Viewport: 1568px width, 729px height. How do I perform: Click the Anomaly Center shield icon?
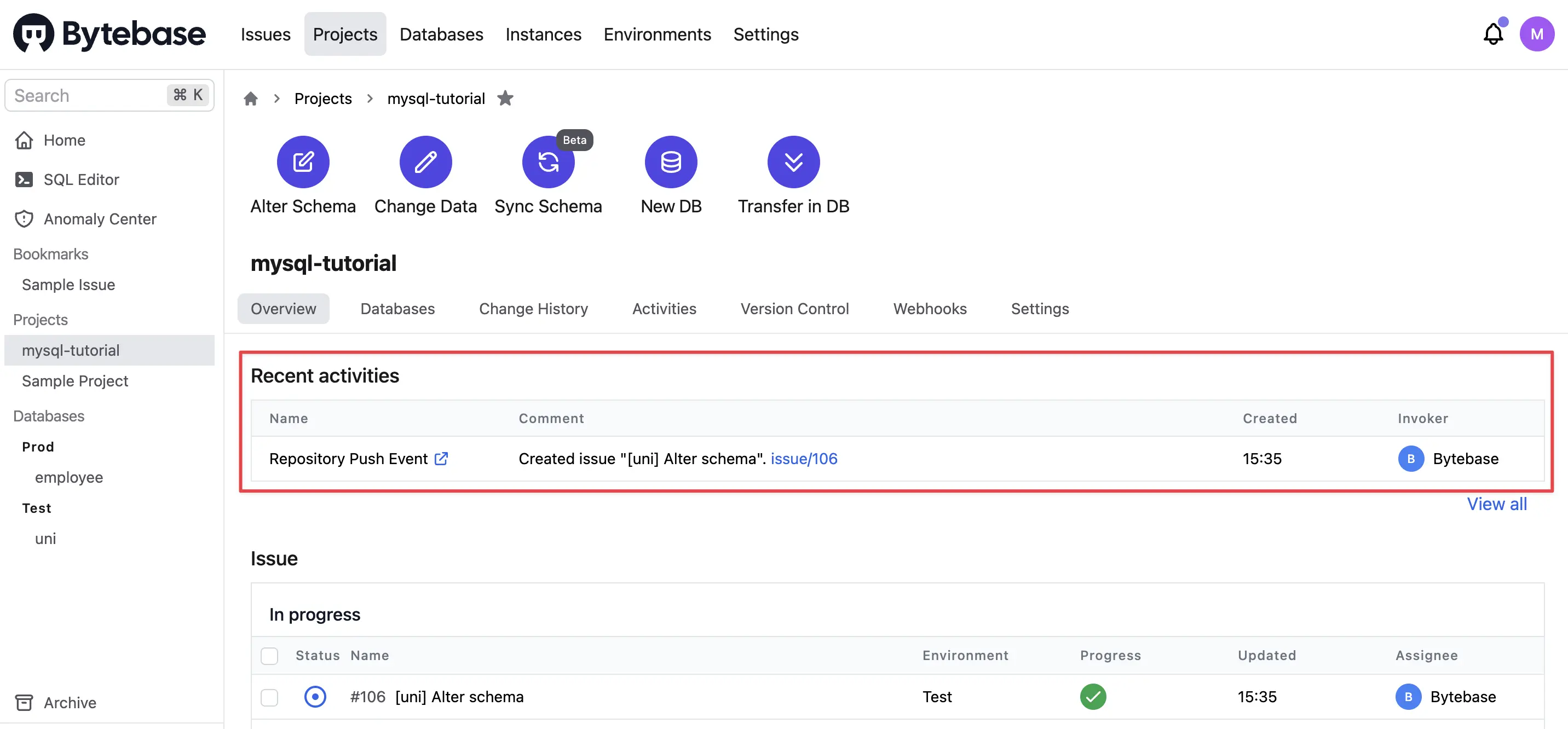pos(24,218)
